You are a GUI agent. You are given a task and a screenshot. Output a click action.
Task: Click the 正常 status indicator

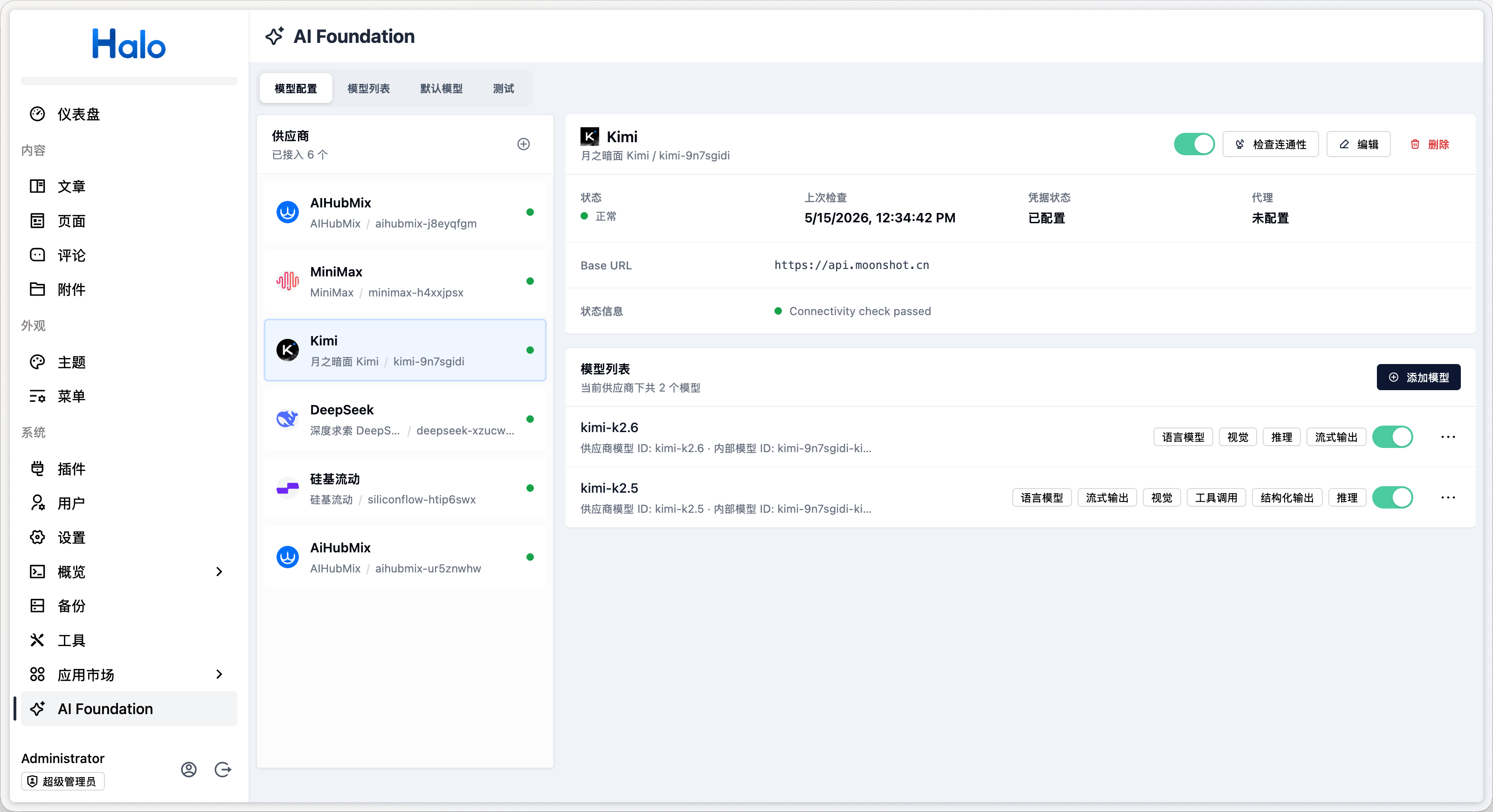click(x=599, y=216)
